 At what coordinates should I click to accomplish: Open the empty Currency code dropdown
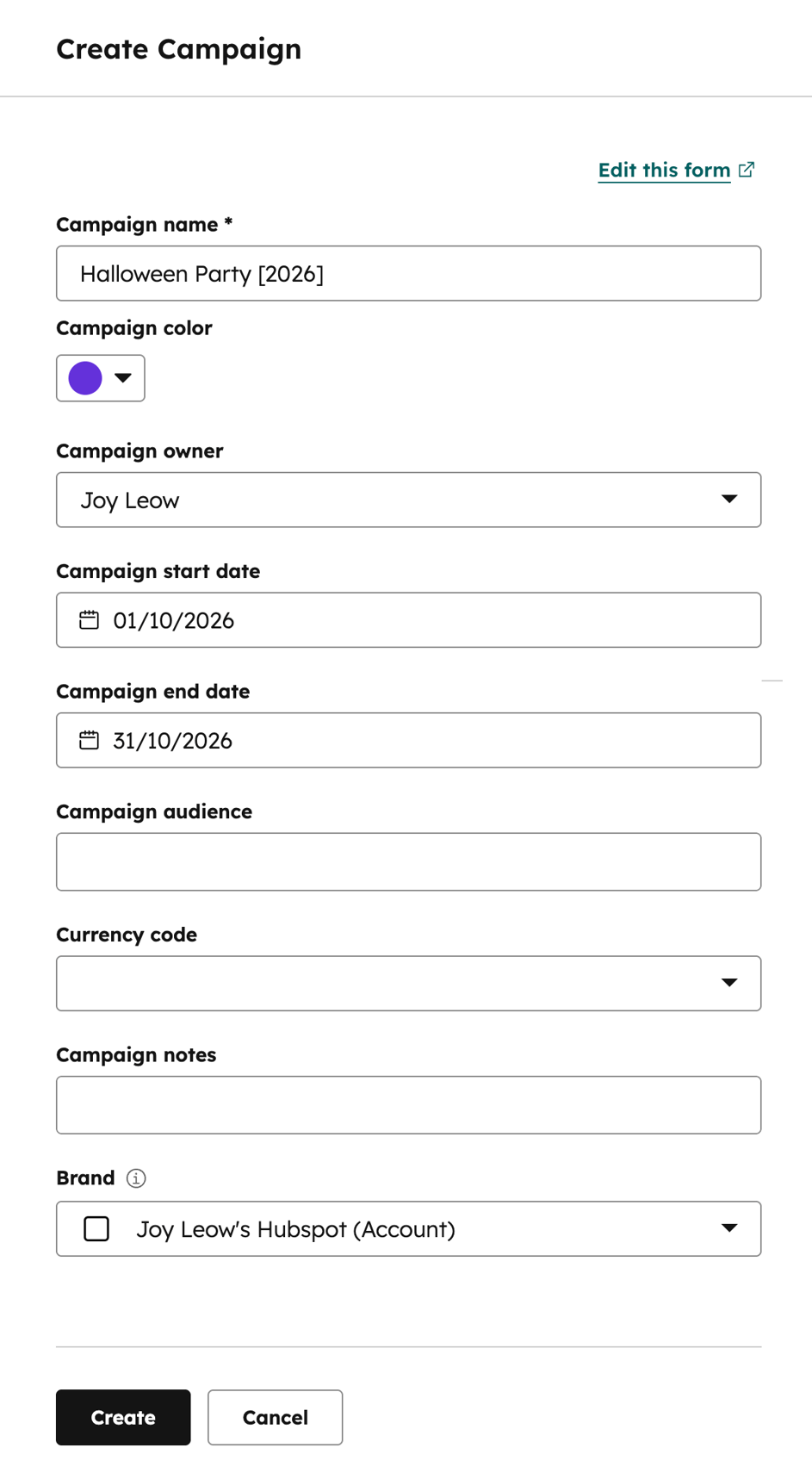408,983
